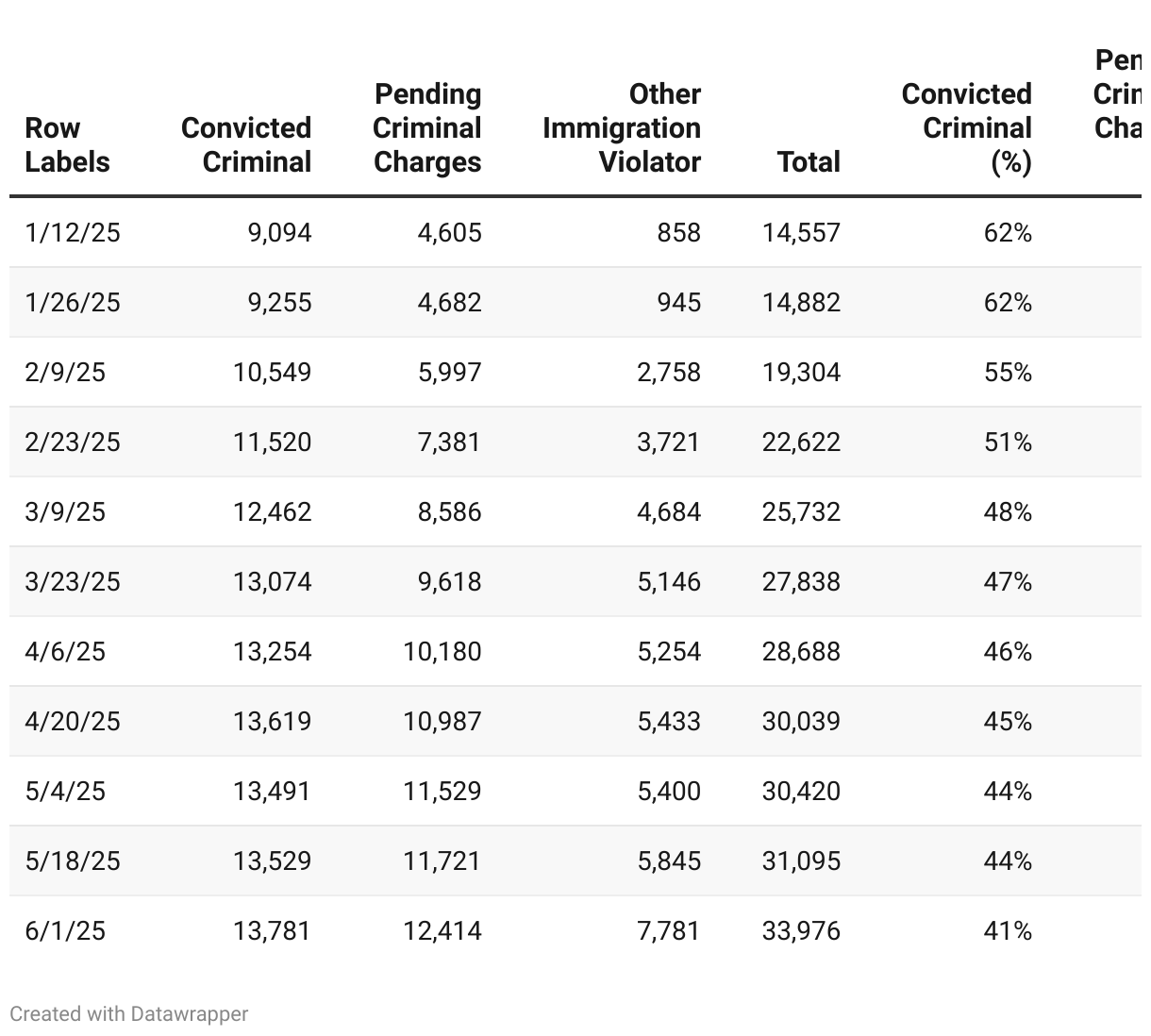The image size is (1151, 1036).
Task: Click the 'Total' column header
Action: click(809, 161)
